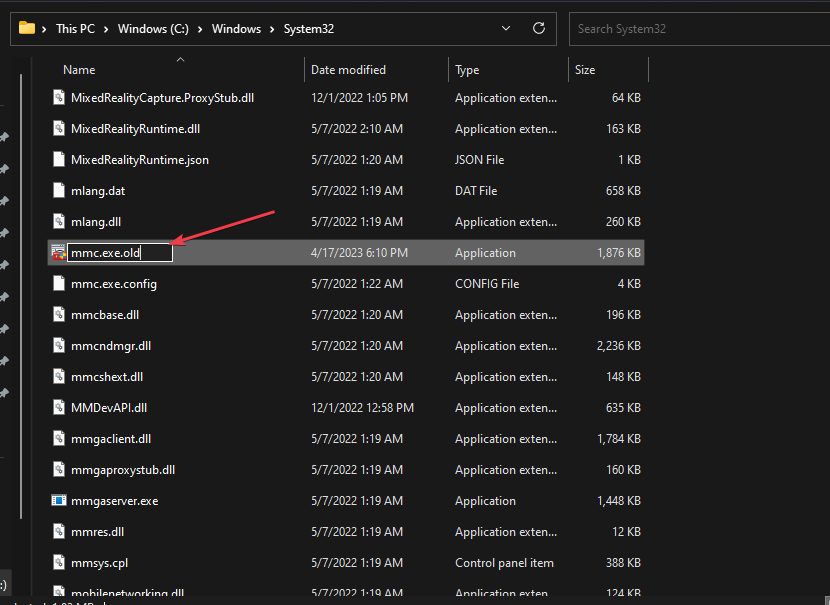This screenshot has height=605, width=830.
Task: Click the Search System32 box
Action: pos(699,29)
